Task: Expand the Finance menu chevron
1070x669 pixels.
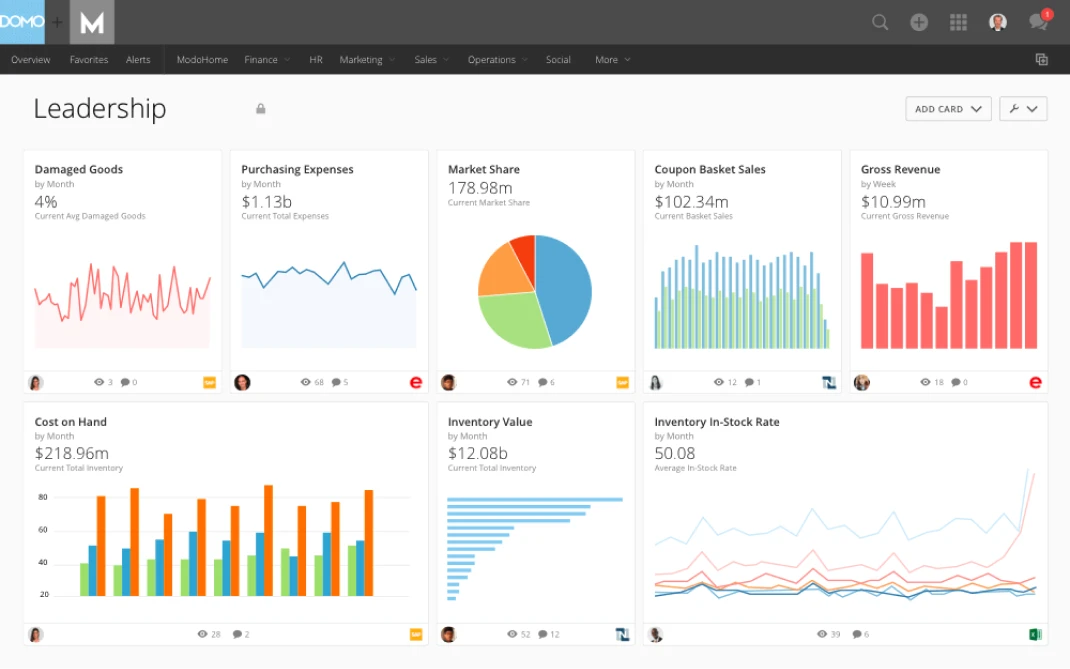Action: click(x=286, y=59)
